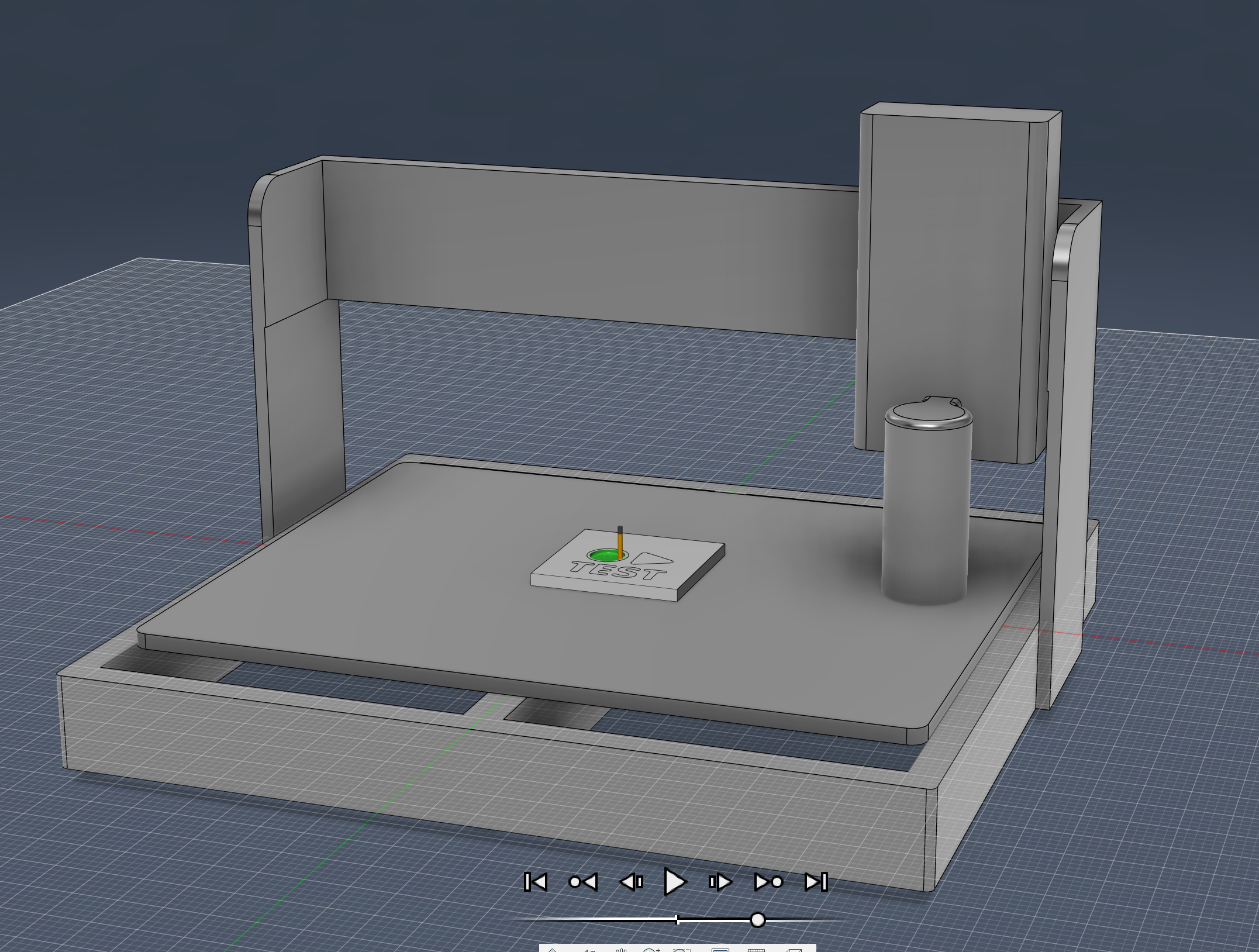Activate the Pan tool on the bottom toolbar
The image size is (1259, 952).
pyautogui.click(x=622, y=950)
